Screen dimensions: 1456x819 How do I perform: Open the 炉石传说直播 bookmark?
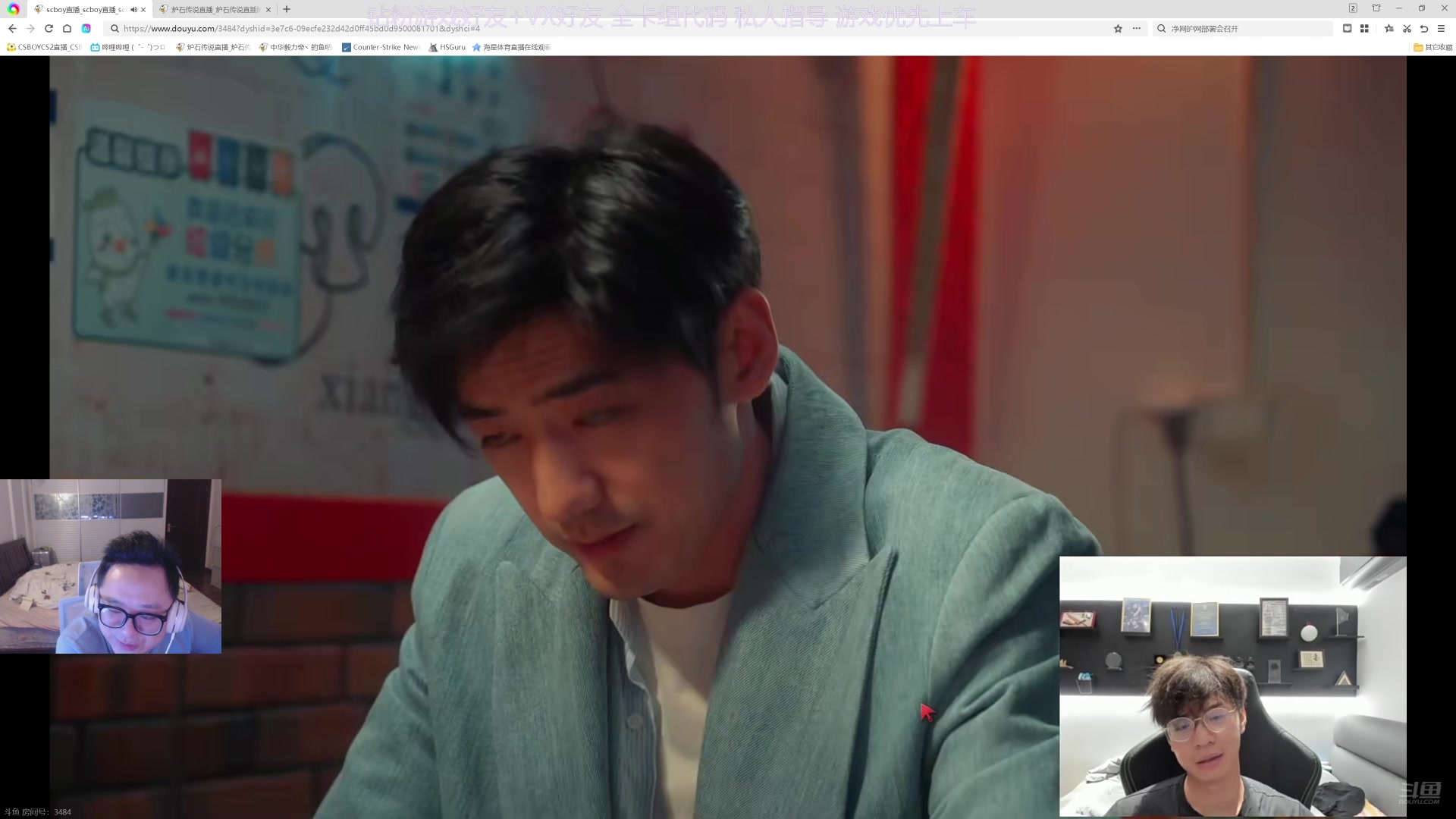(212, 47)
